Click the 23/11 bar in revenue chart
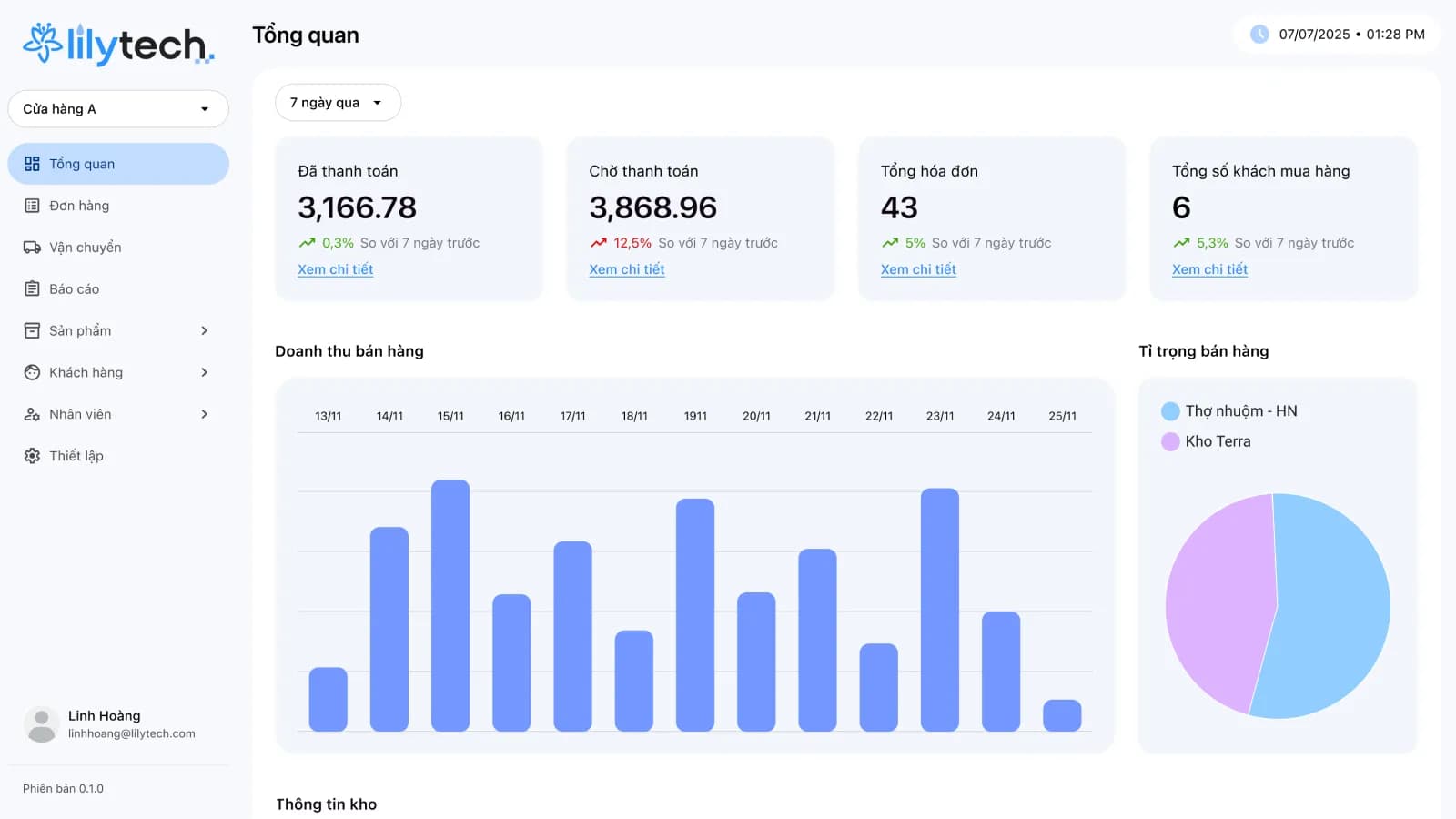 point(940,610)
